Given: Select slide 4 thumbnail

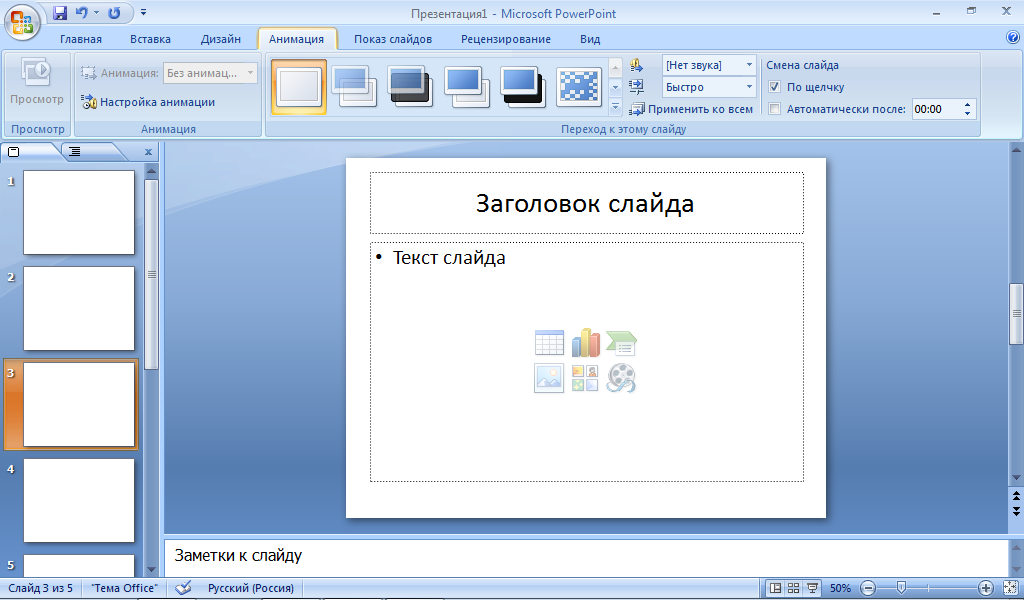Looking at the screenshot, I should pyautogui.click(x=79, y=500).
